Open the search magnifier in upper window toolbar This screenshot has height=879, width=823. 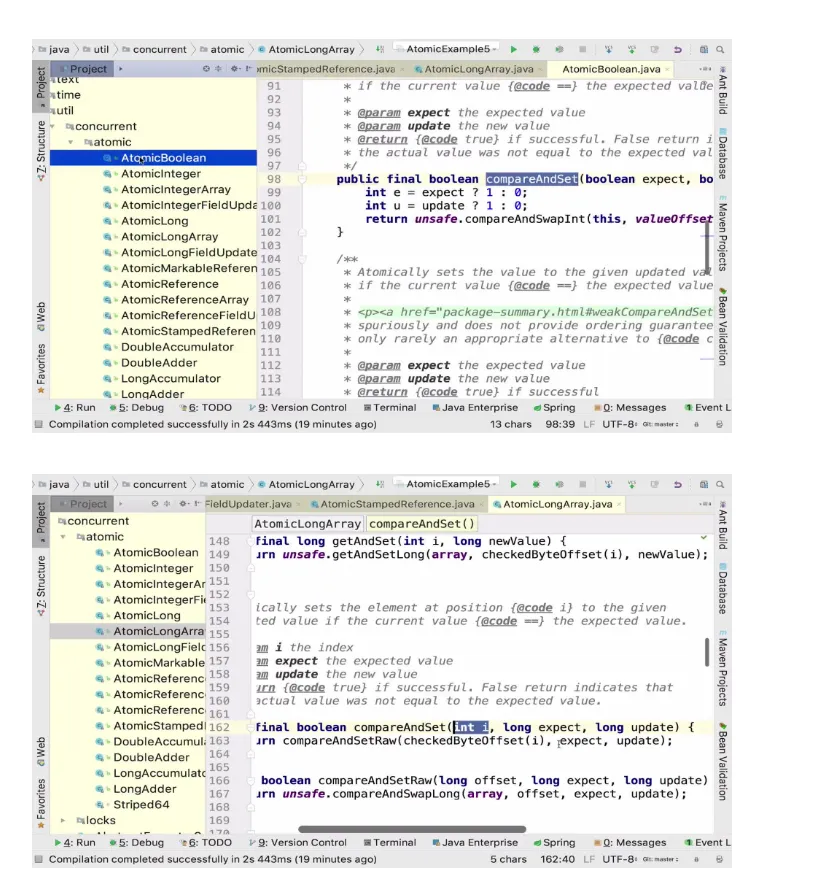point(720,49)
